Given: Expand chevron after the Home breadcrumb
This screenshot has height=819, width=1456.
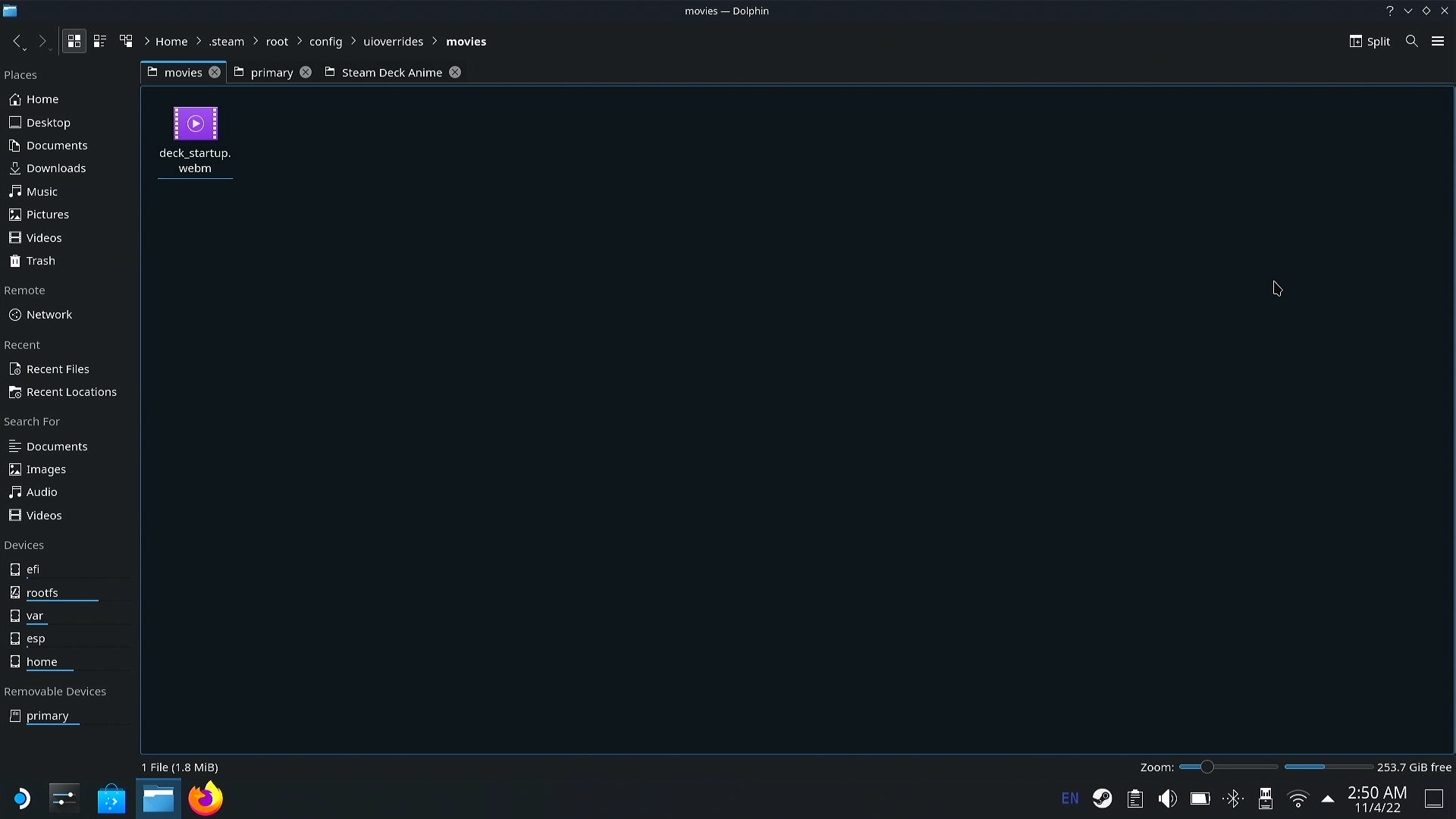Looking at the screenshot, I should point(198,41).
